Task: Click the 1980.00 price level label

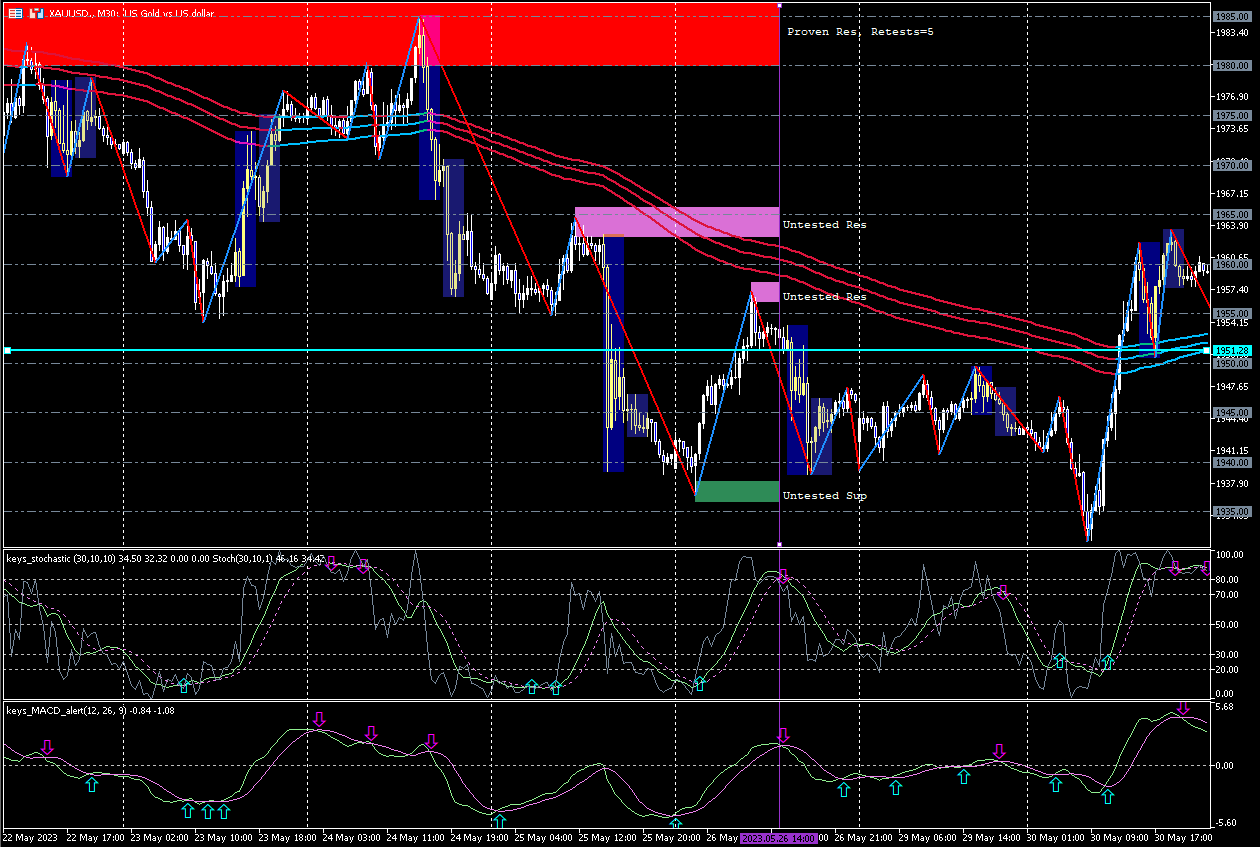Action: point(1232,66)
